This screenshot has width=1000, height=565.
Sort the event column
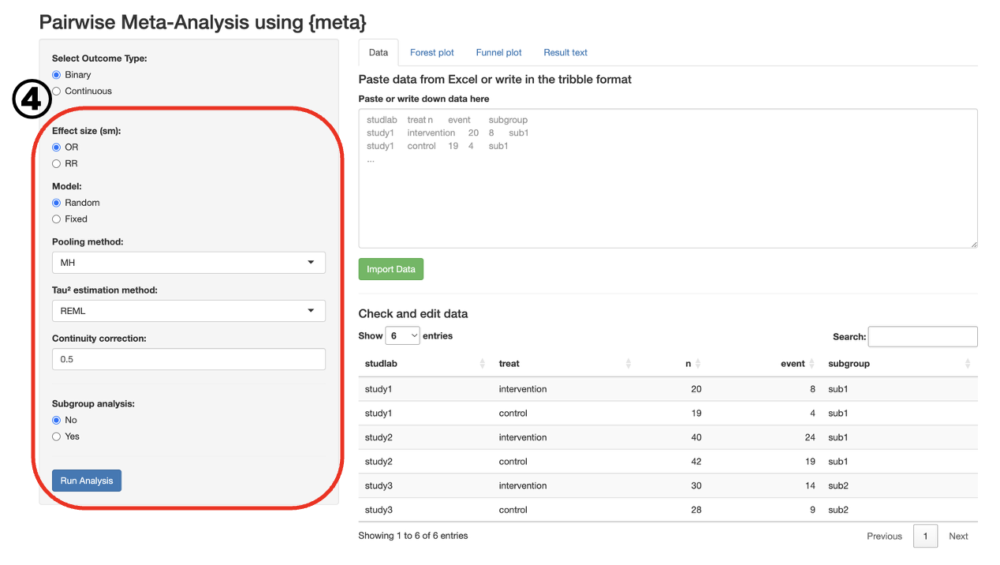(x=792, y=364)
